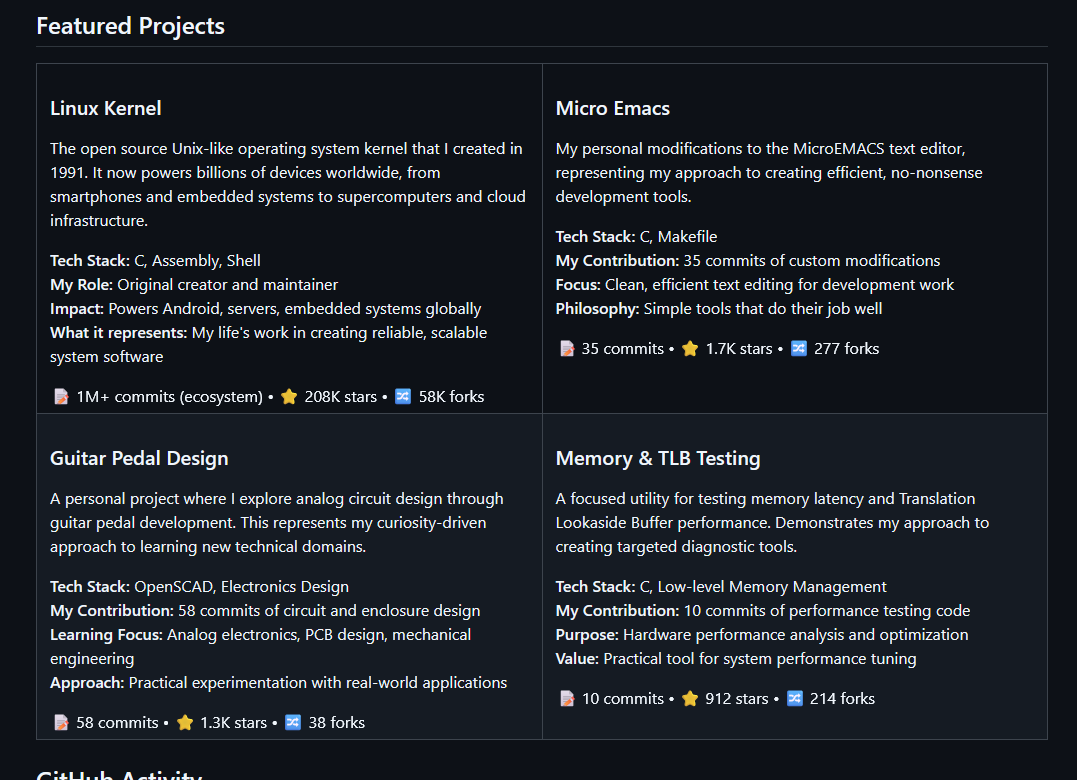Click the 'What it represents' line

click(x=269, y=345)
